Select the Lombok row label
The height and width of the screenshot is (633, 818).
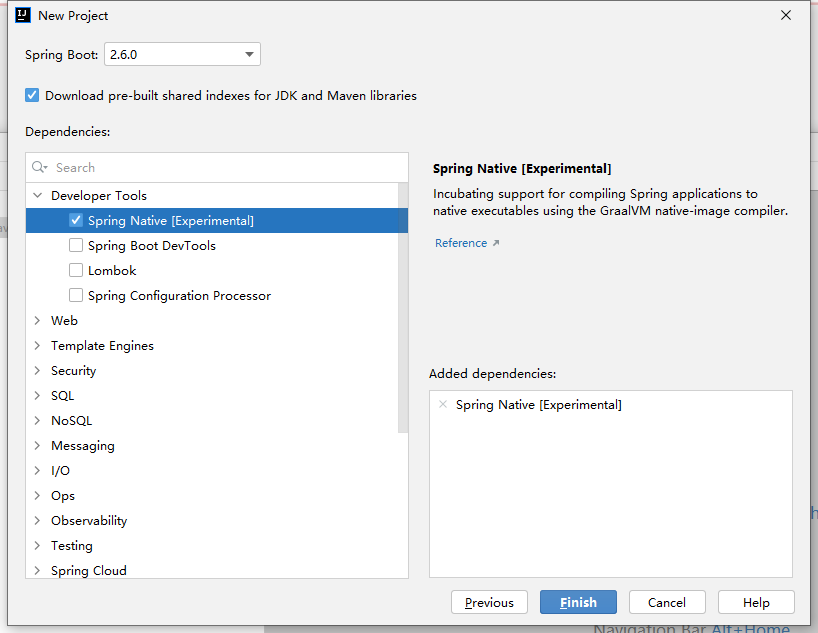pyautogui.click(x=112, y=270)
